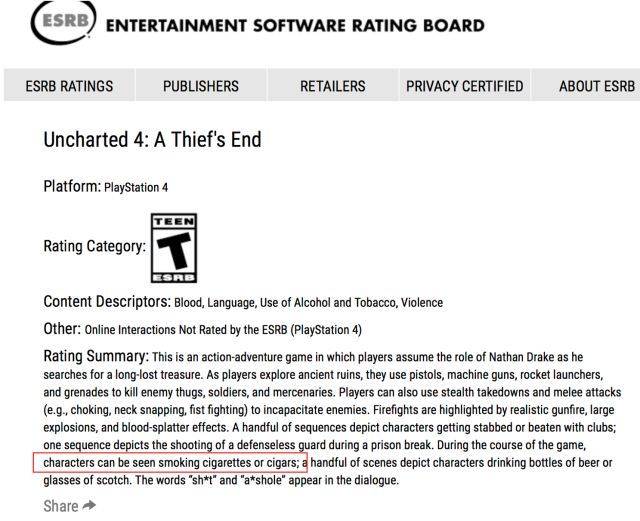Click the Rating Summary label
The height and width of the screenshot is (521, 640).
click(95, 356)
